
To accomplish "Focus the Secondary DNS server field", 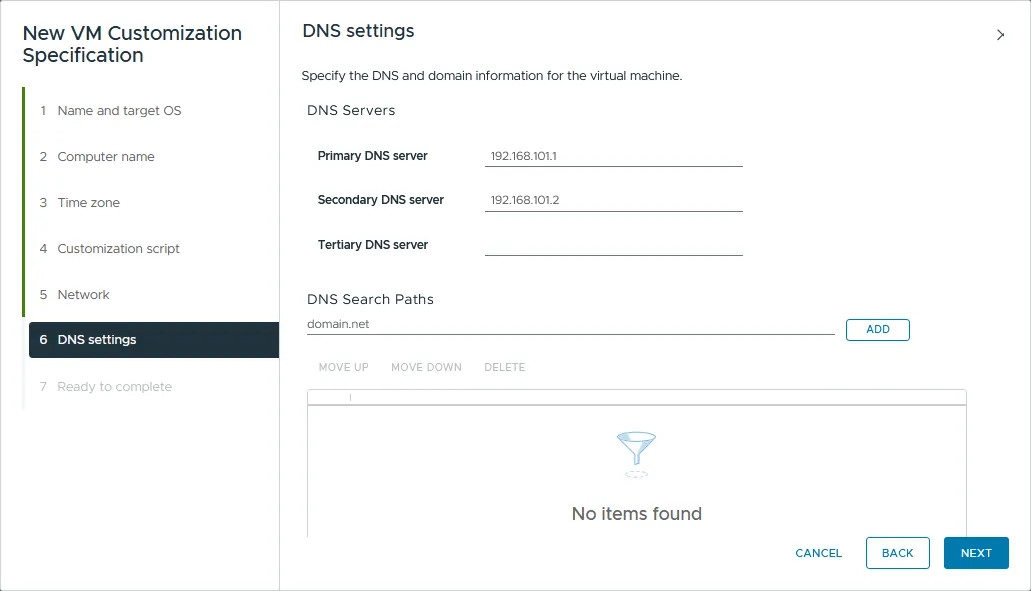I will click(613, 201).
